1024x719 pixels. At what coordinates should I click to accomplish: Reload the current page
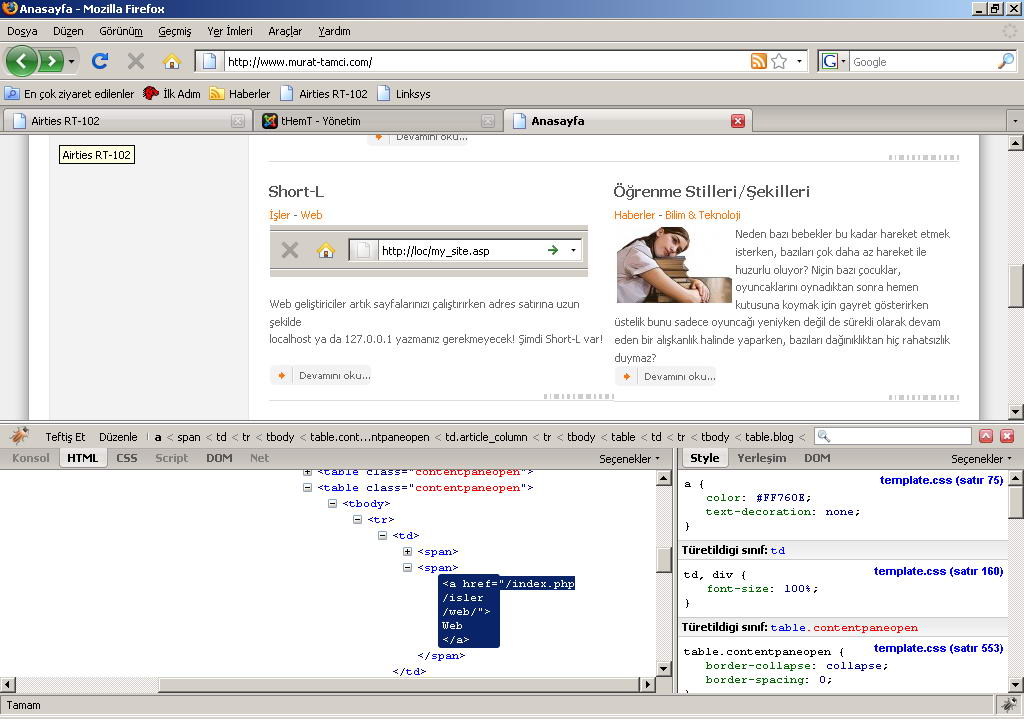coord(100,61)
